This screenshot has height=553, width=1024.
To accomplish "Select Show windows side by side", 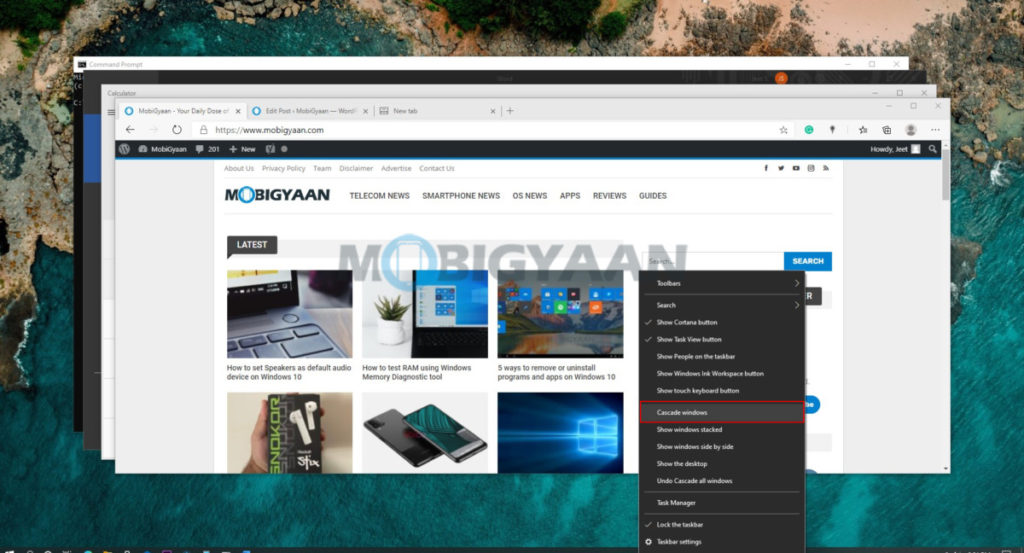I will pos(722,447).
